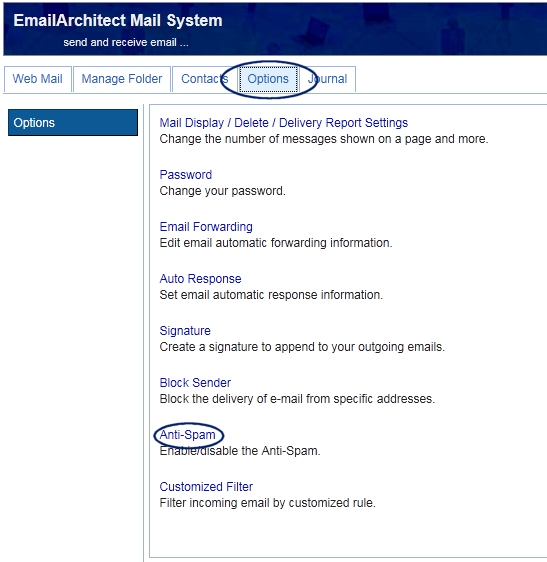Click 'Filter incoming email by customized rule.' text
Image resolution: width=547 pixels, height=562 pixels.
click(267, 503)
